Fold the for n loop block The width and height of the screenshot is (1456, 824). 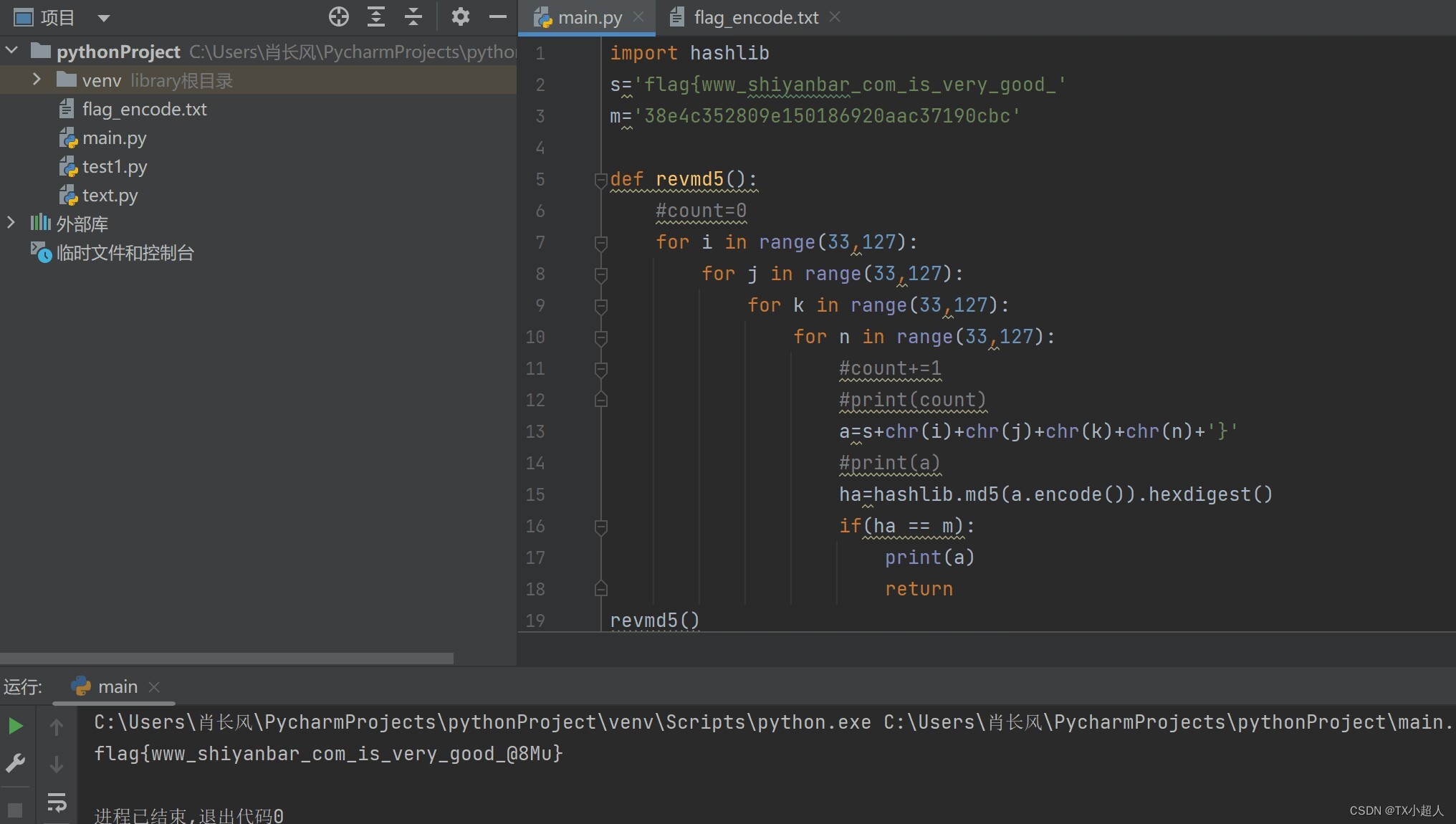coord(601,337)
